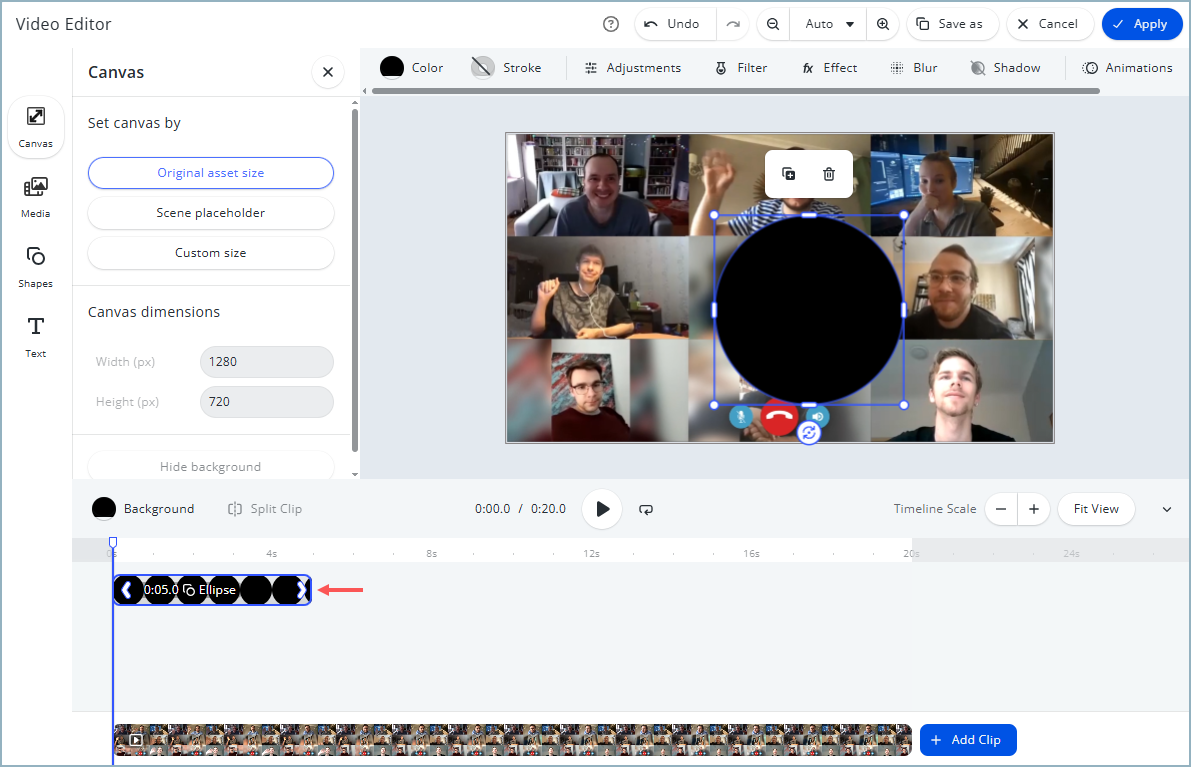1191x767 pixels.
Task: Duplicate the selected ellipse shape
Action: point(789,174)
